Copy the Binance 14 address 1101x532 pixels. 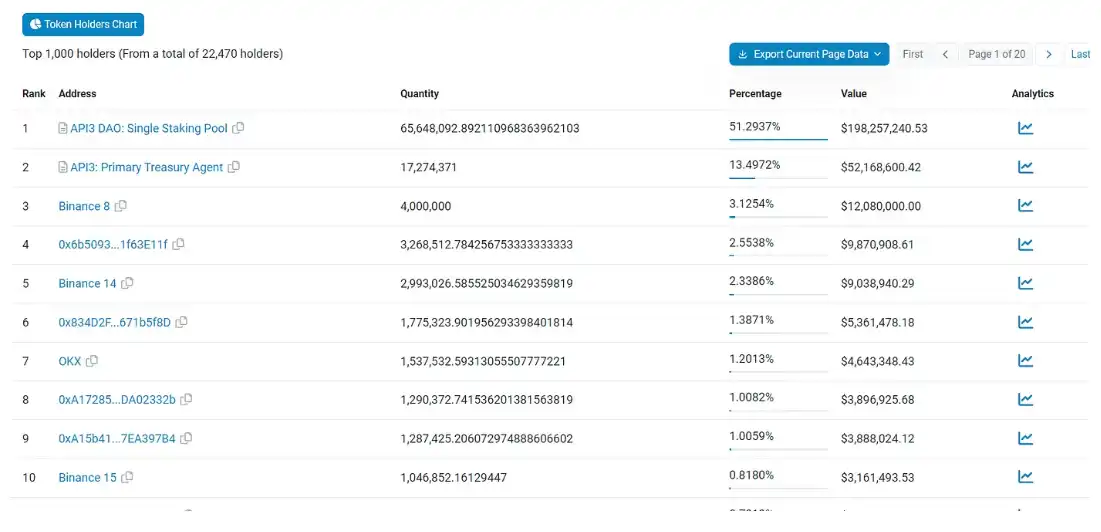tap(127, 284)
